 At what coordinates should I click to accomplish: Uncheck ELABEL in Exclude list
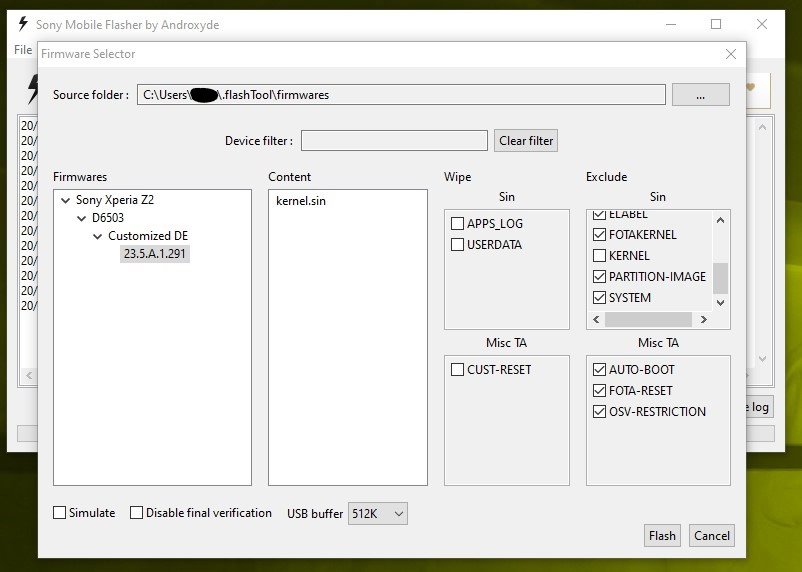pyautogui.click(x=599, y=215)
